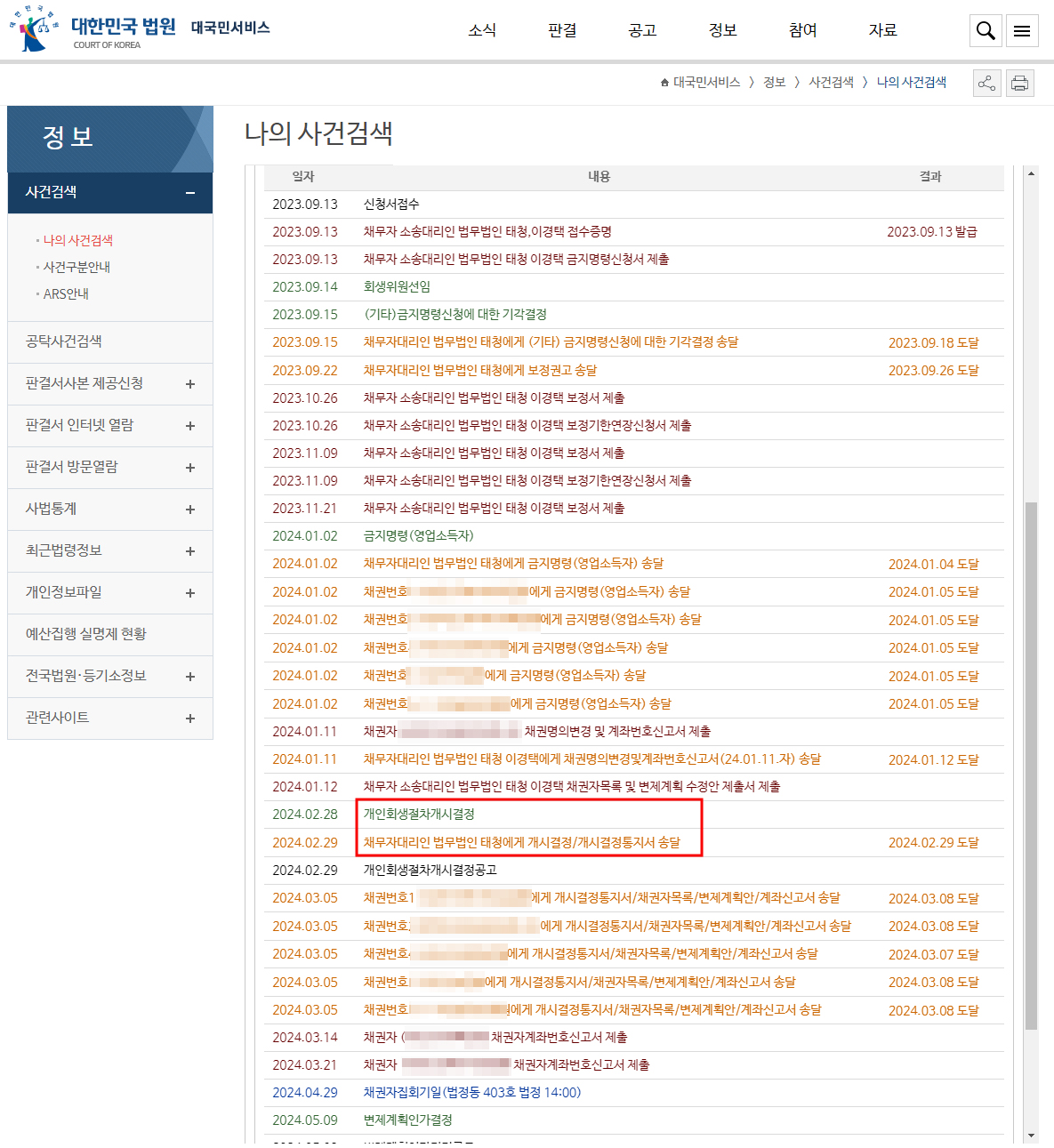The height and width of the screenshot is (1148, 1054).
Task: Expand the 사법통계 menu
Action: 189,510
